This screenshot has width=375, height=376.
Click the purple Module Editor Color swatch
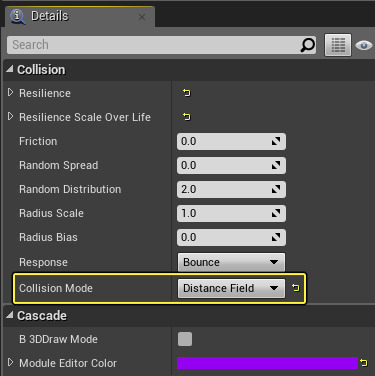[267, 363]
